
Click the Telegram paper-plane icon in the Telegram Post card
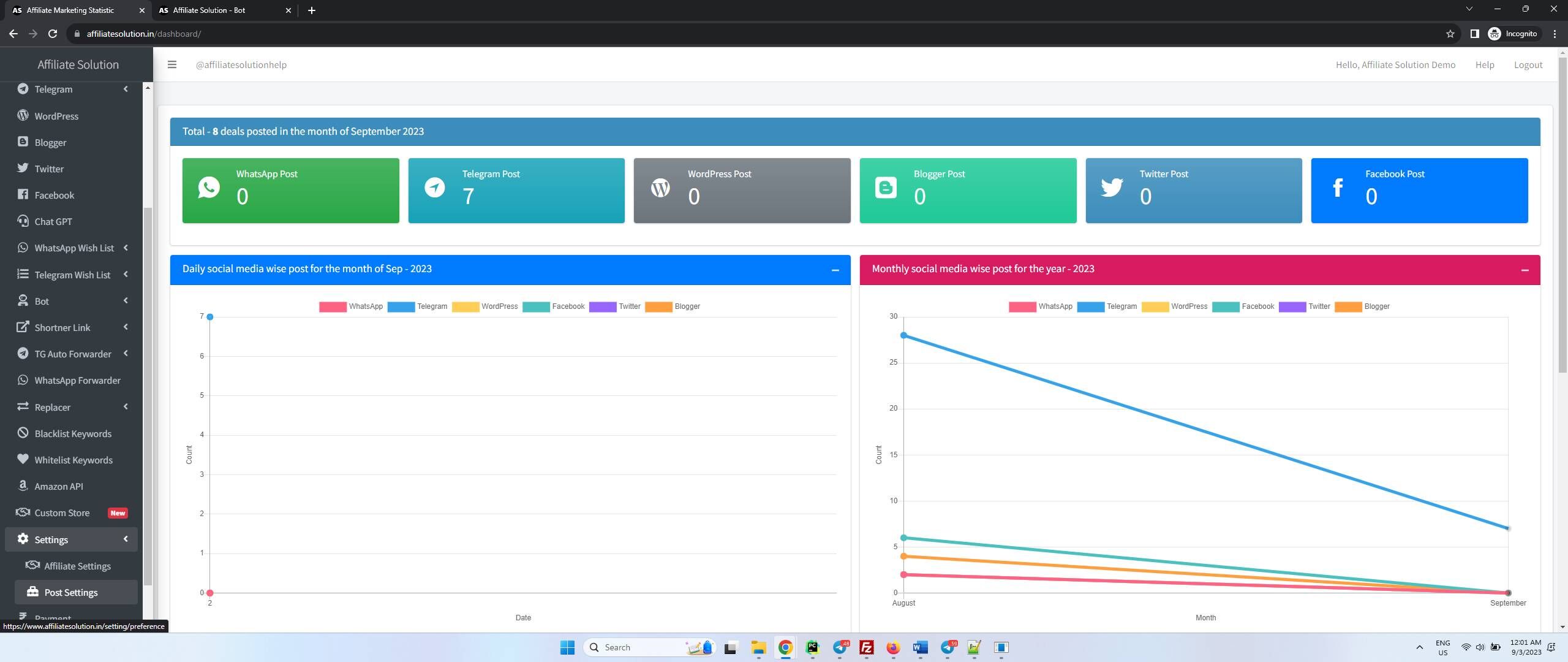(435, 188)
